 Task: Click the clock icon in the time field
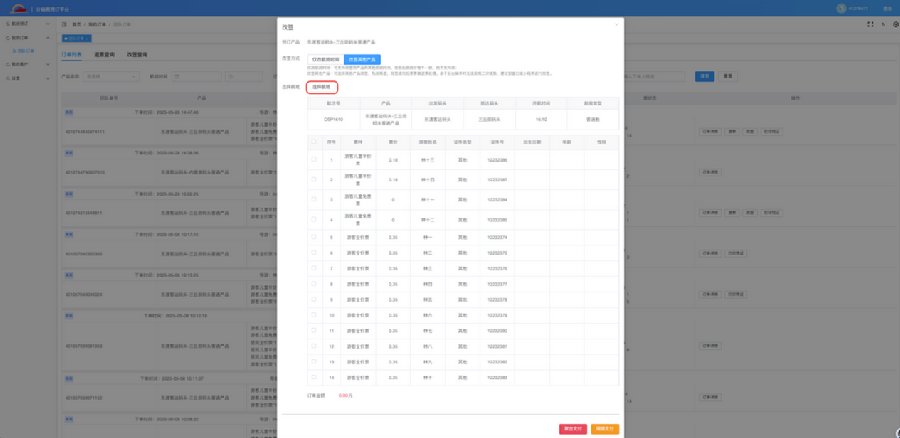230,76
